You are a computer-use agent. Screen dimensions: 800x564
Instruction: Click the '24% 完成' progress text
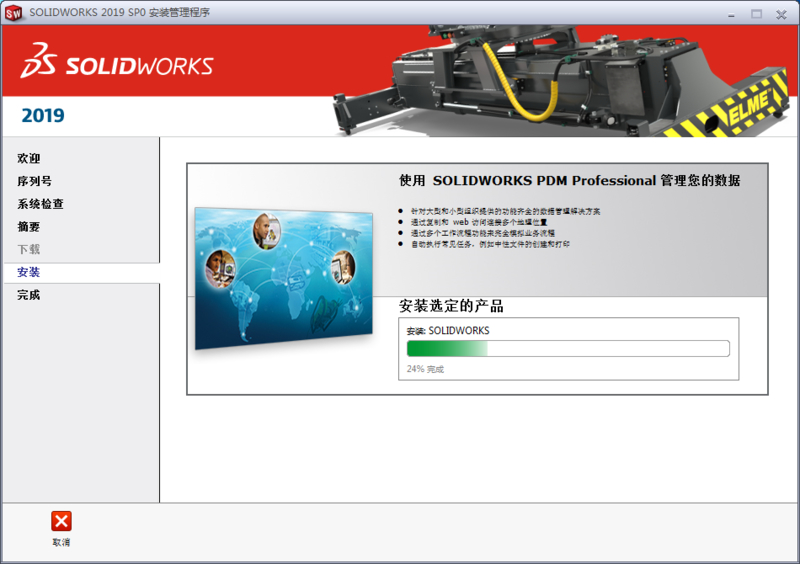[425, 369]
